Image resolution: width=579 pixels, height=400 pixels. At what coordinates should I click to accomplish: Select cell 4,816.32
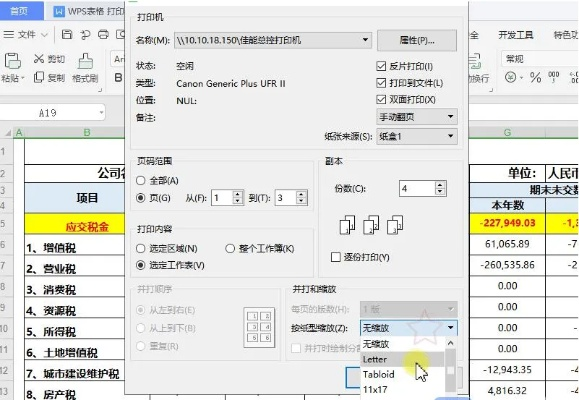coord(507,390)
